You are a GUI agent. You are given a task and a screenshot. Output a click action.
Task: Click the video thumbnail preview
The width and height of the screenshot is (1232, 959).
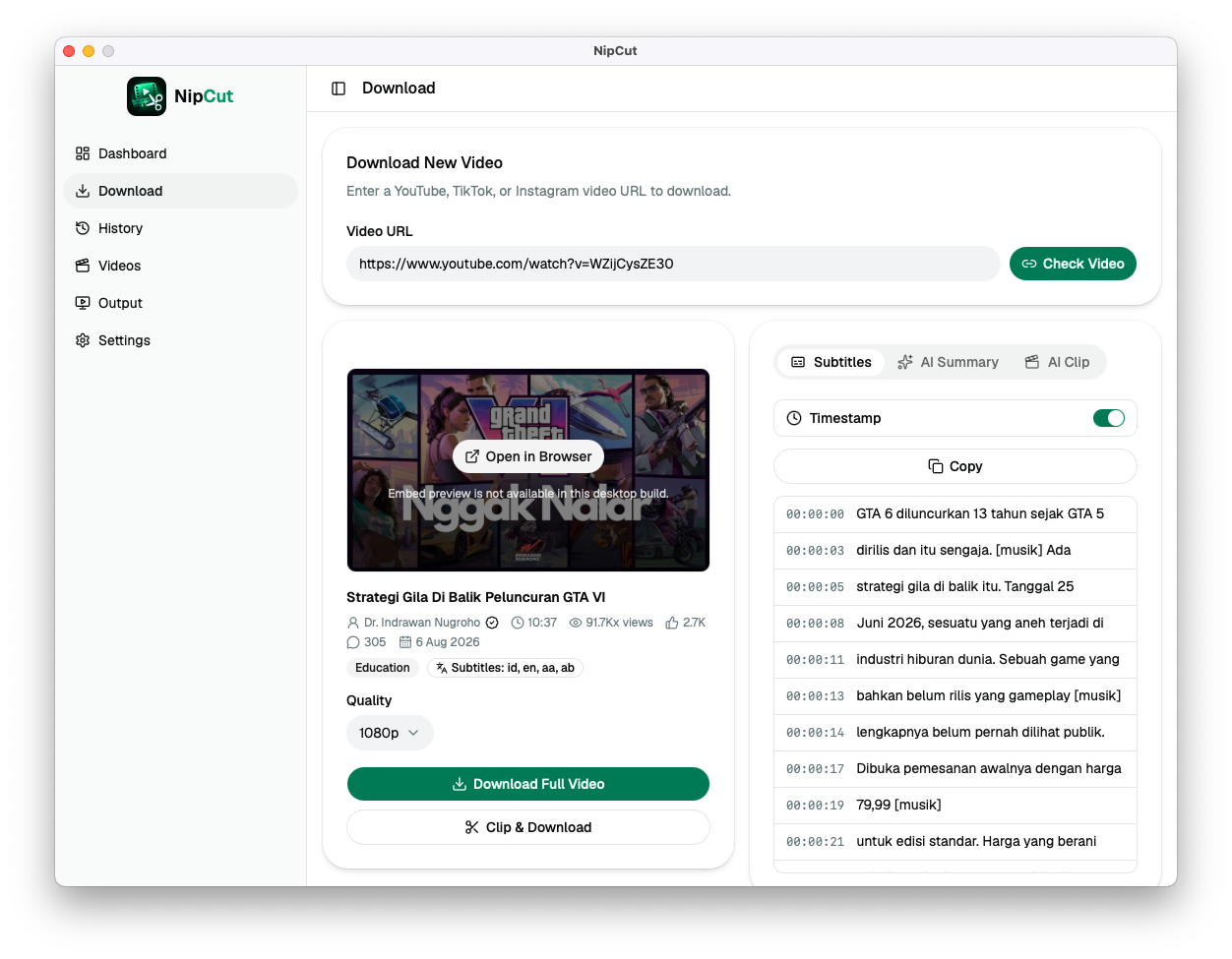pos(528,470)
